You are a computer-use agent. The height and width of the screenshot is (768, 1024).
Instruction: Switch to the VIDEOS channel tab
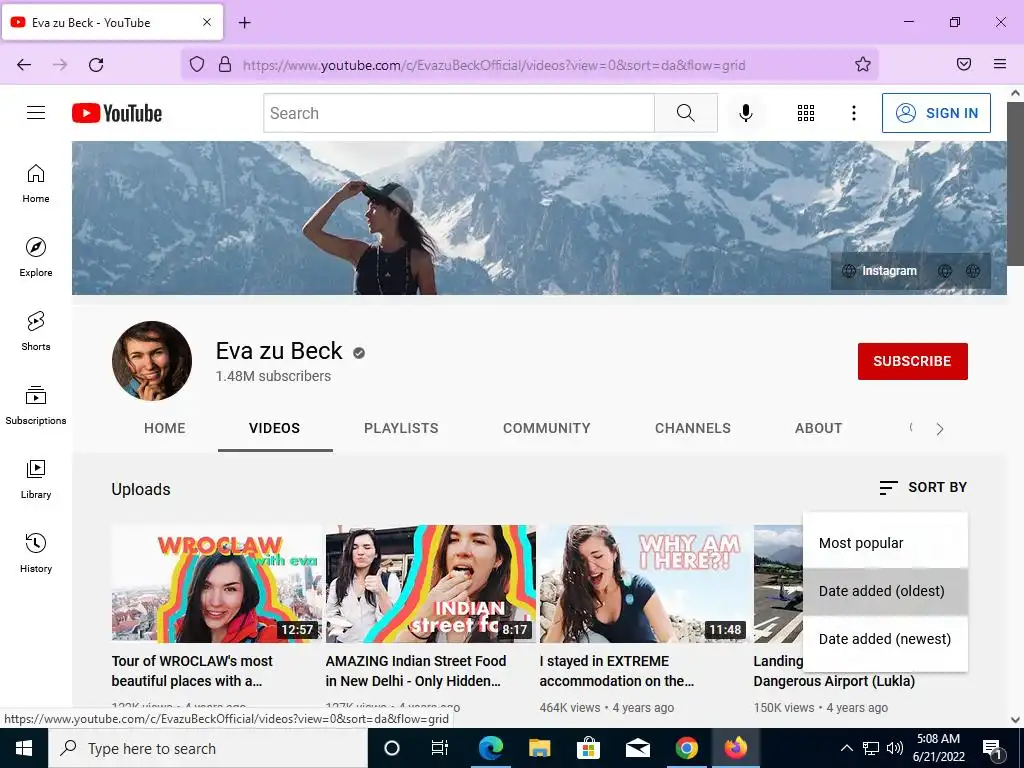coord(274,428)
